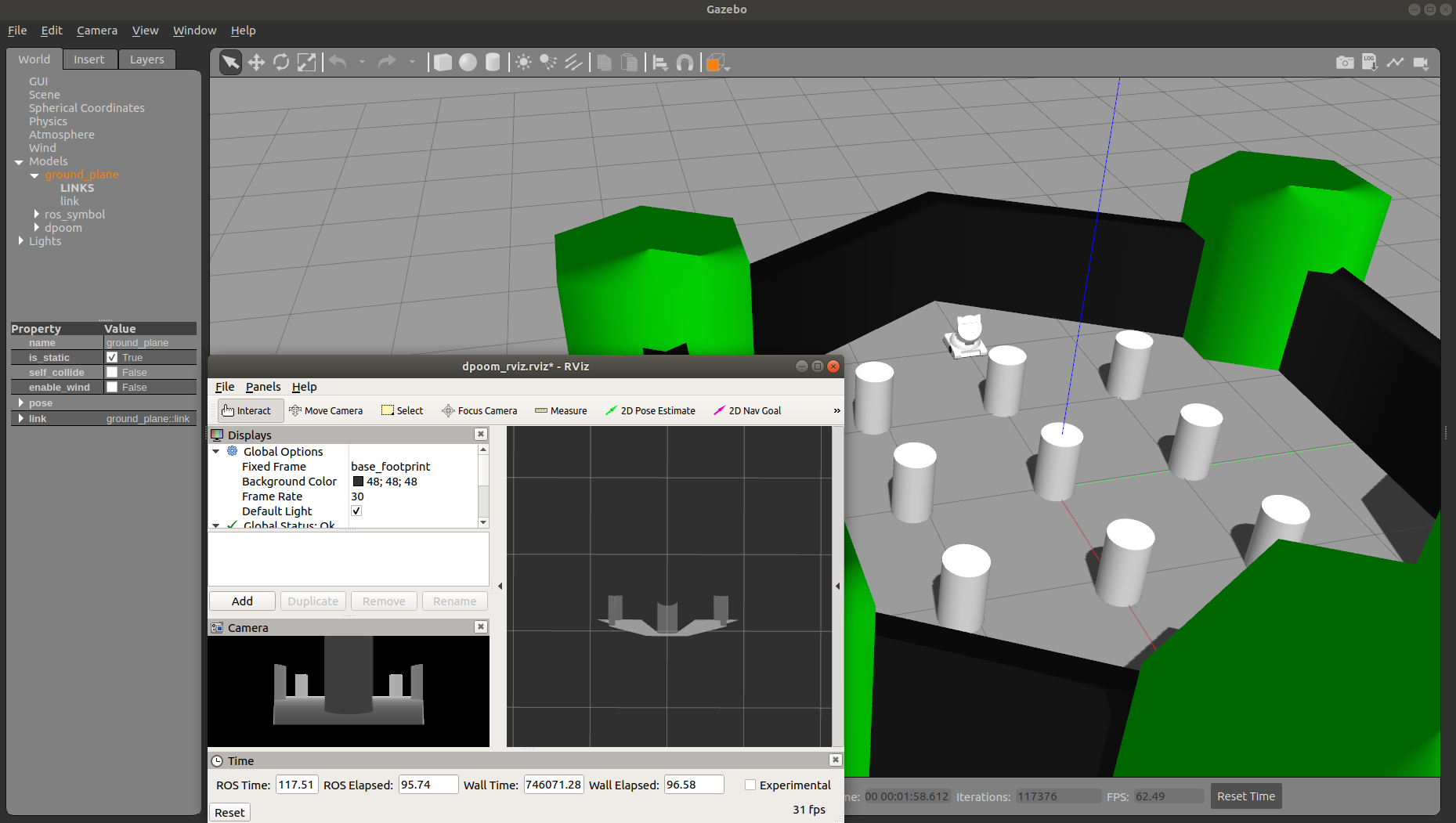Open the redo history dropdown arrow

[412, 62]
